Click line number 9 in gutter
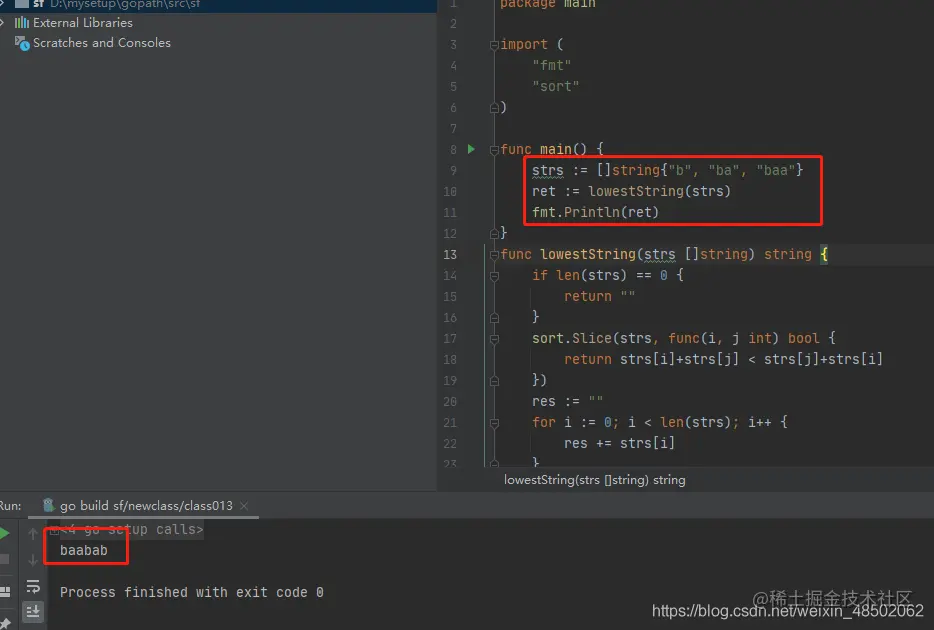This screenshot has height=630, width=934. (x=453, y=171)
